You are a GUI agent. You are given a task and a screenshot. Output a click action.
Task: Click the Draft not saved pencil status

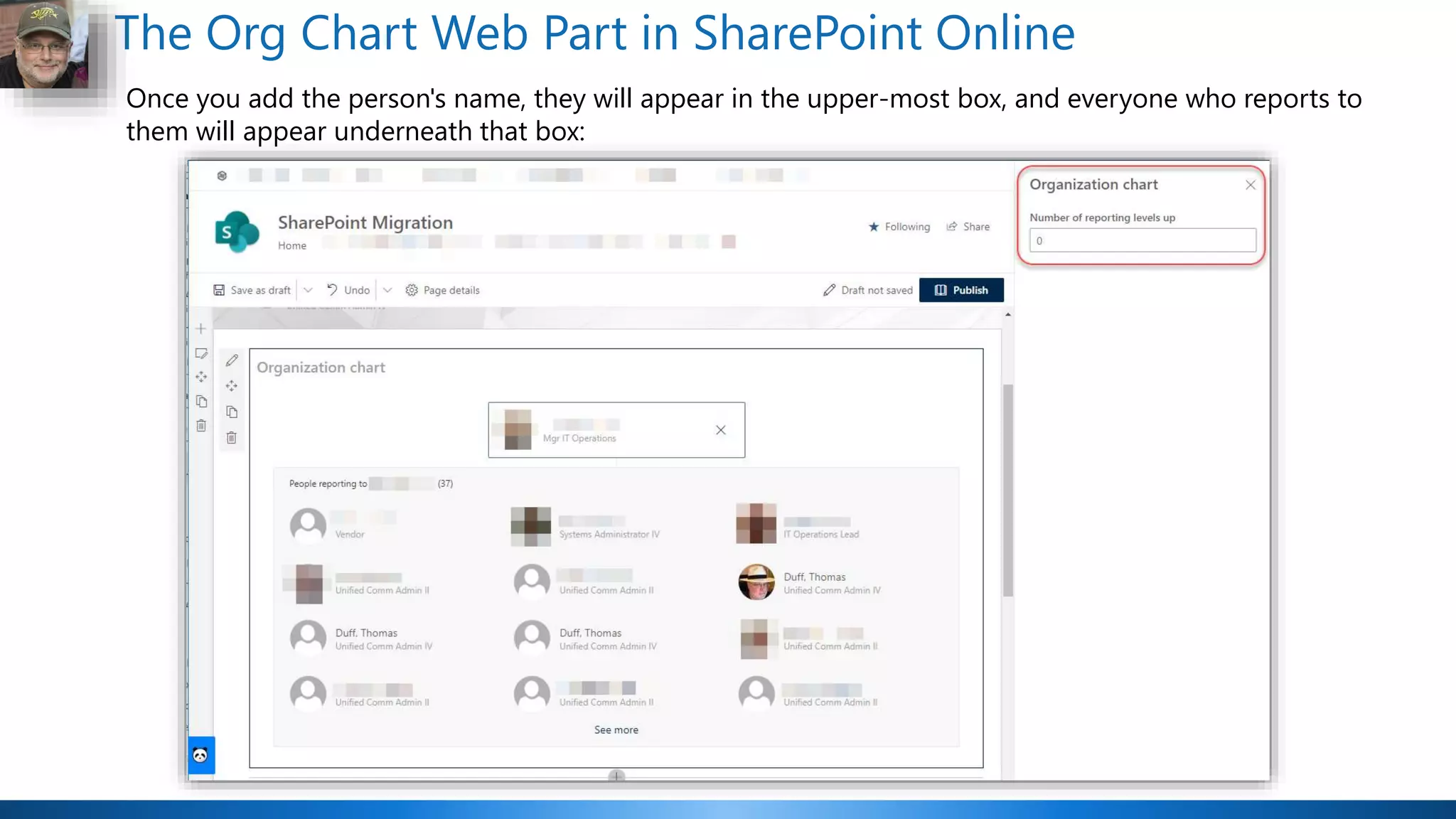(867, 290)
